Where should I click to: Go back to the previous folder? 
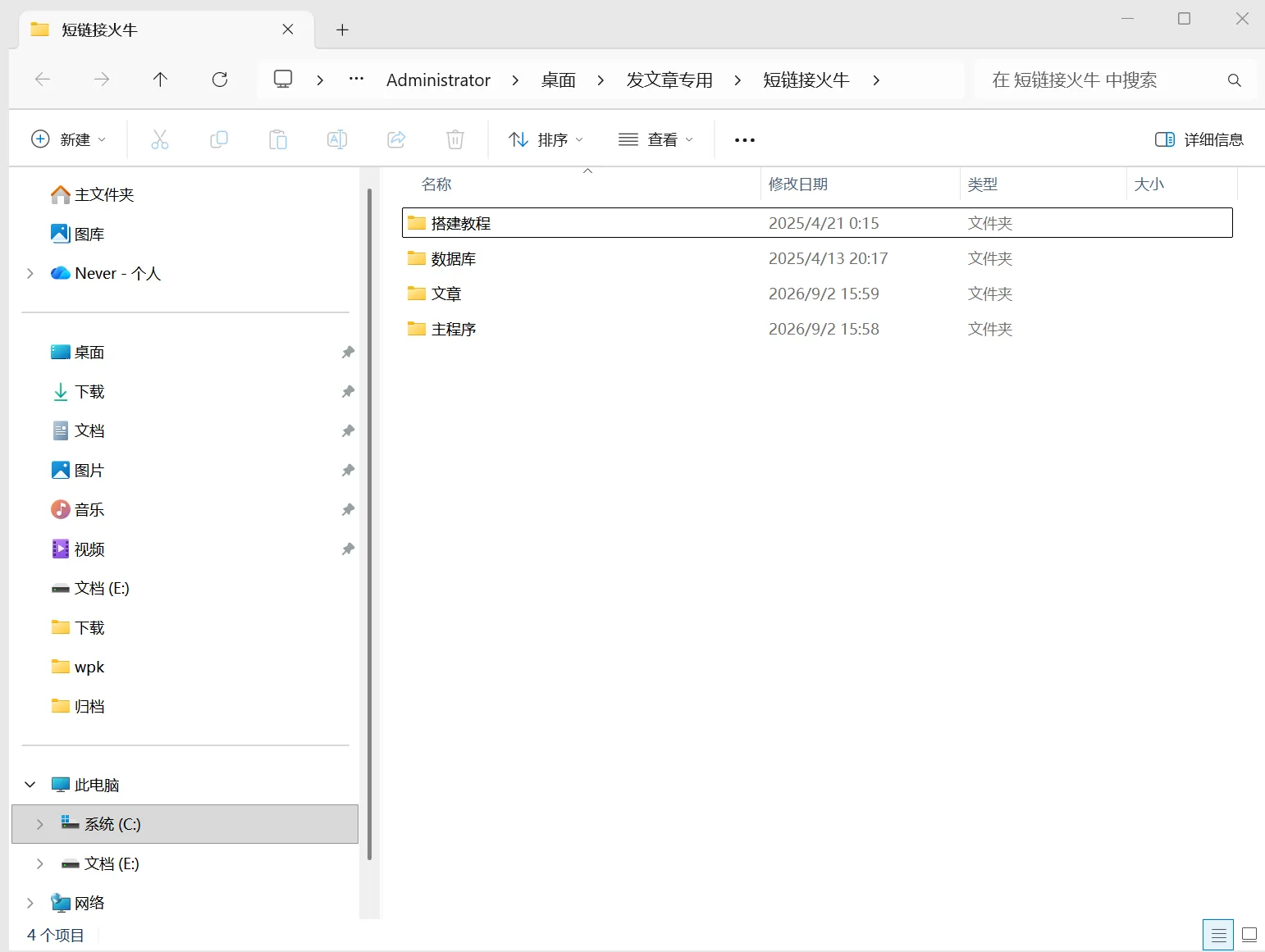43,80
